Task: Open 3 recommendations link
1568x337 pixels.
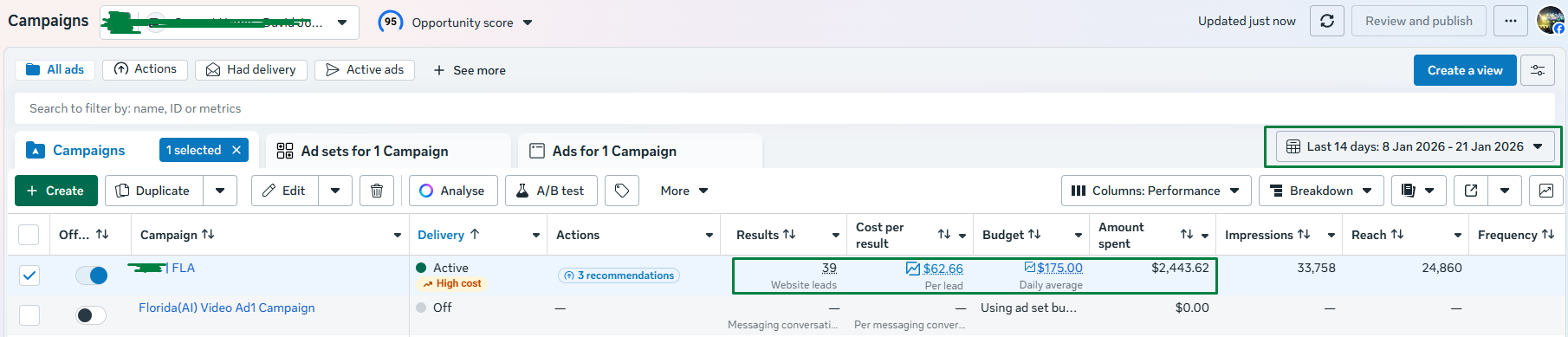Action: 619,275
